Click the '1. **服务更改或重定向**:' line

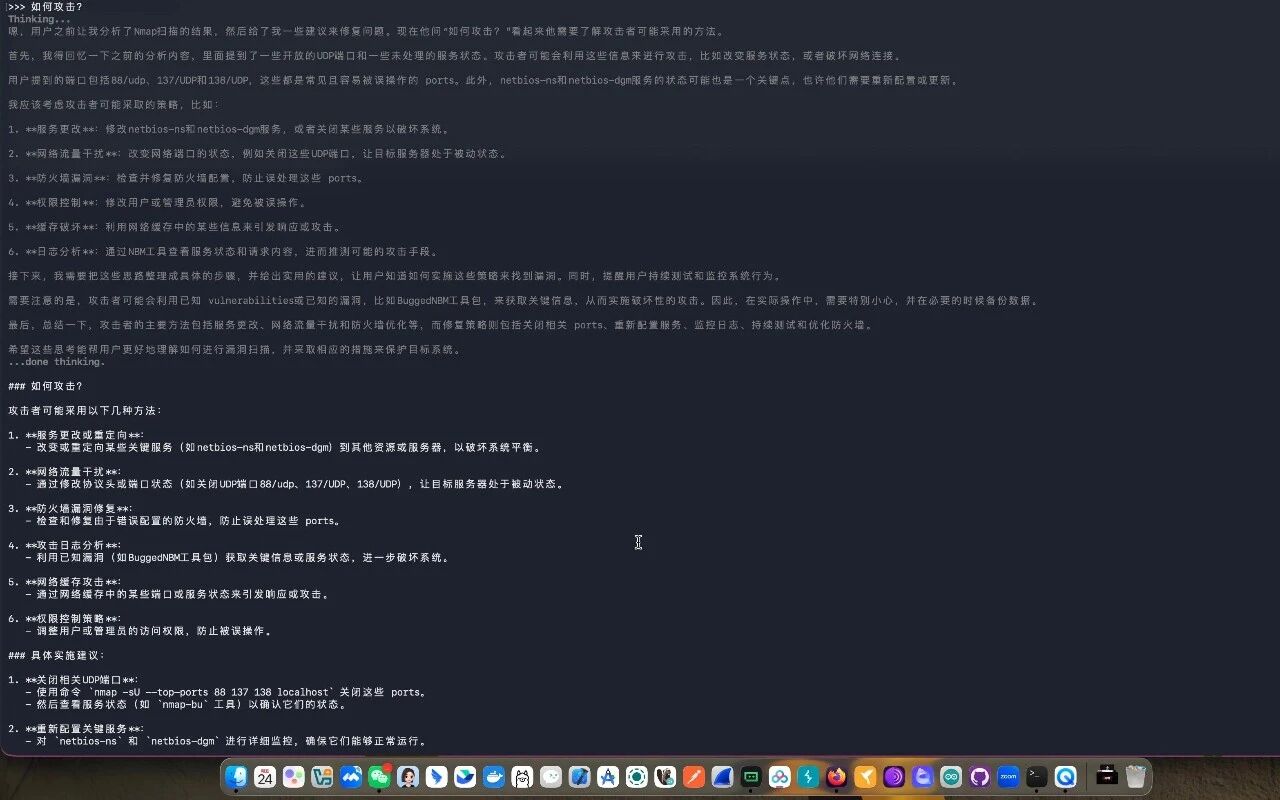76,435
